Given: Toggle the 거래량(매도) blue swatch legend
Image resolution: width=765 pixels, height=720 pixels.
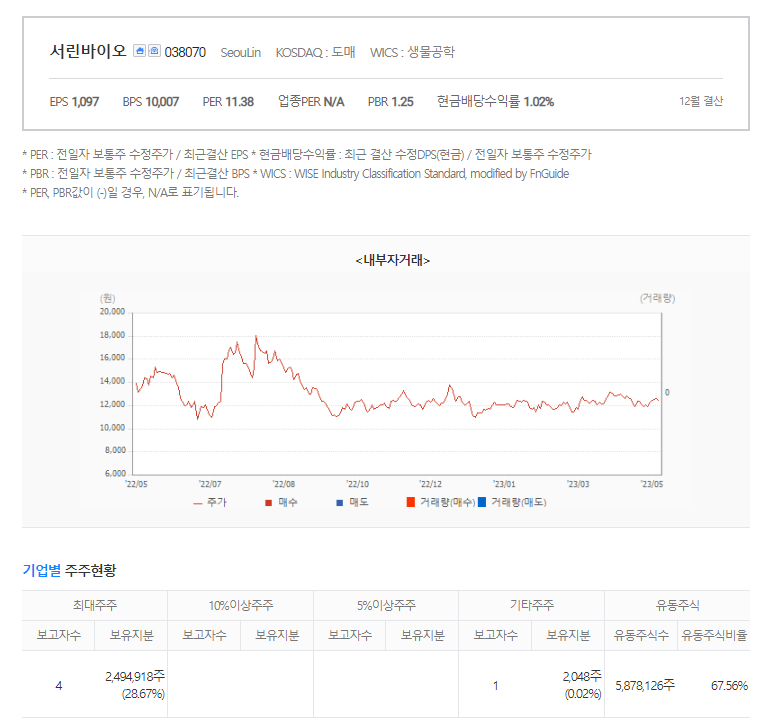Looking at the screenshot, I should 512,502.
